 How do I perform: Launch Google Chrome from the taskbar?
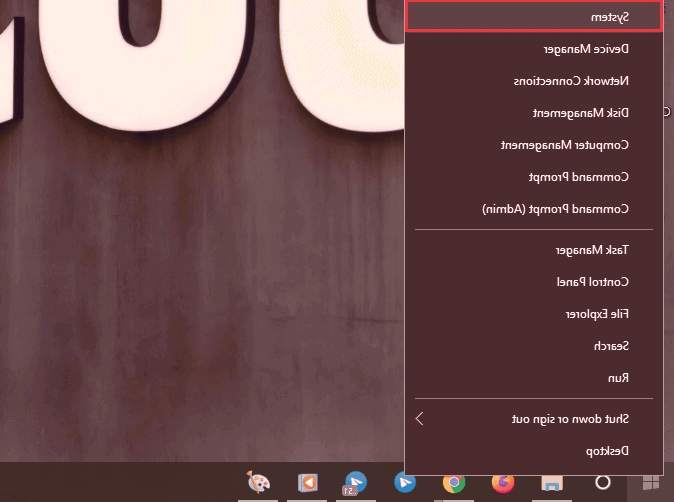click(x=454, y=483)
